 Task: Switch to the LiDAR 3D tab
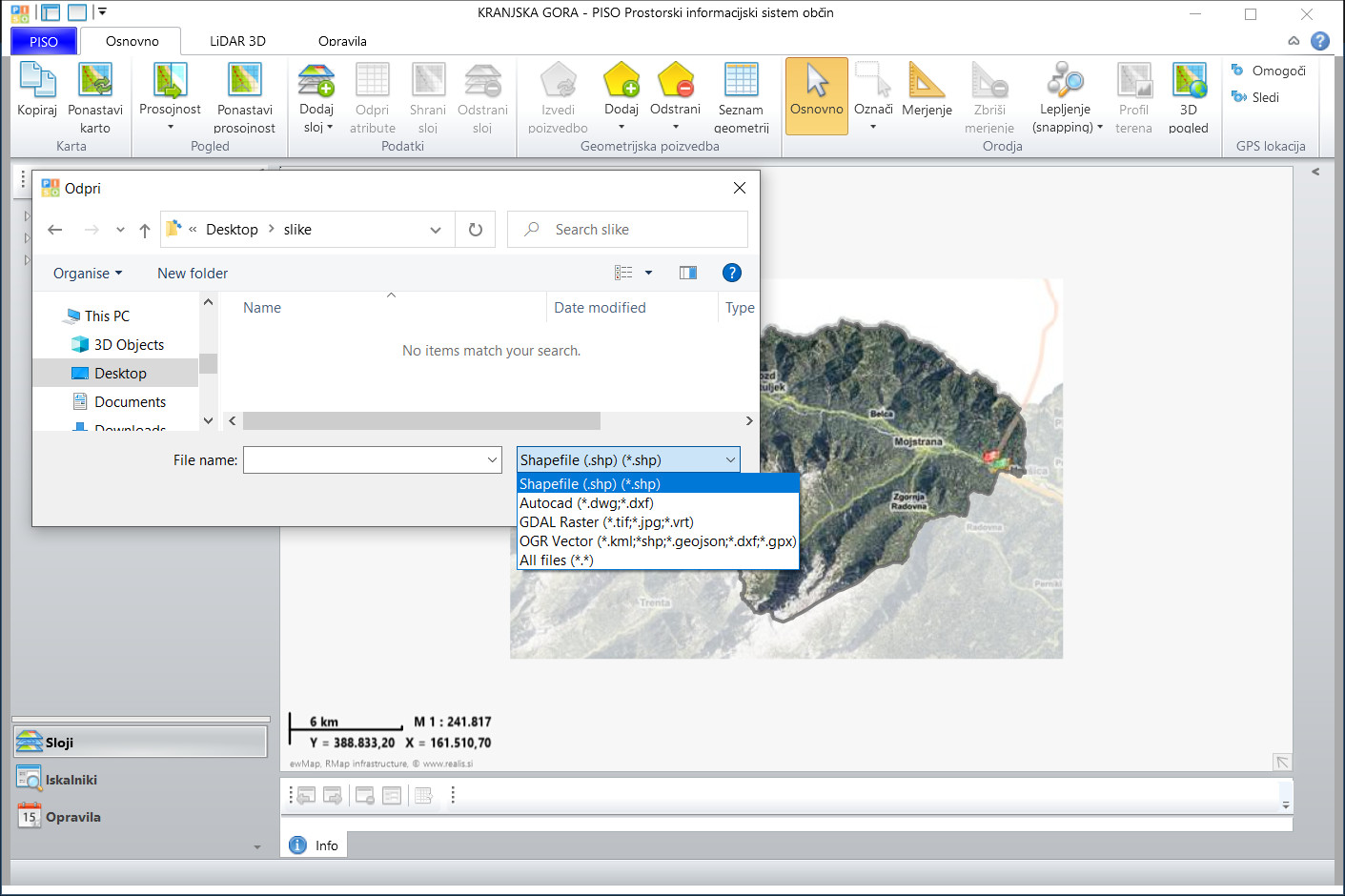click(237, 41)
